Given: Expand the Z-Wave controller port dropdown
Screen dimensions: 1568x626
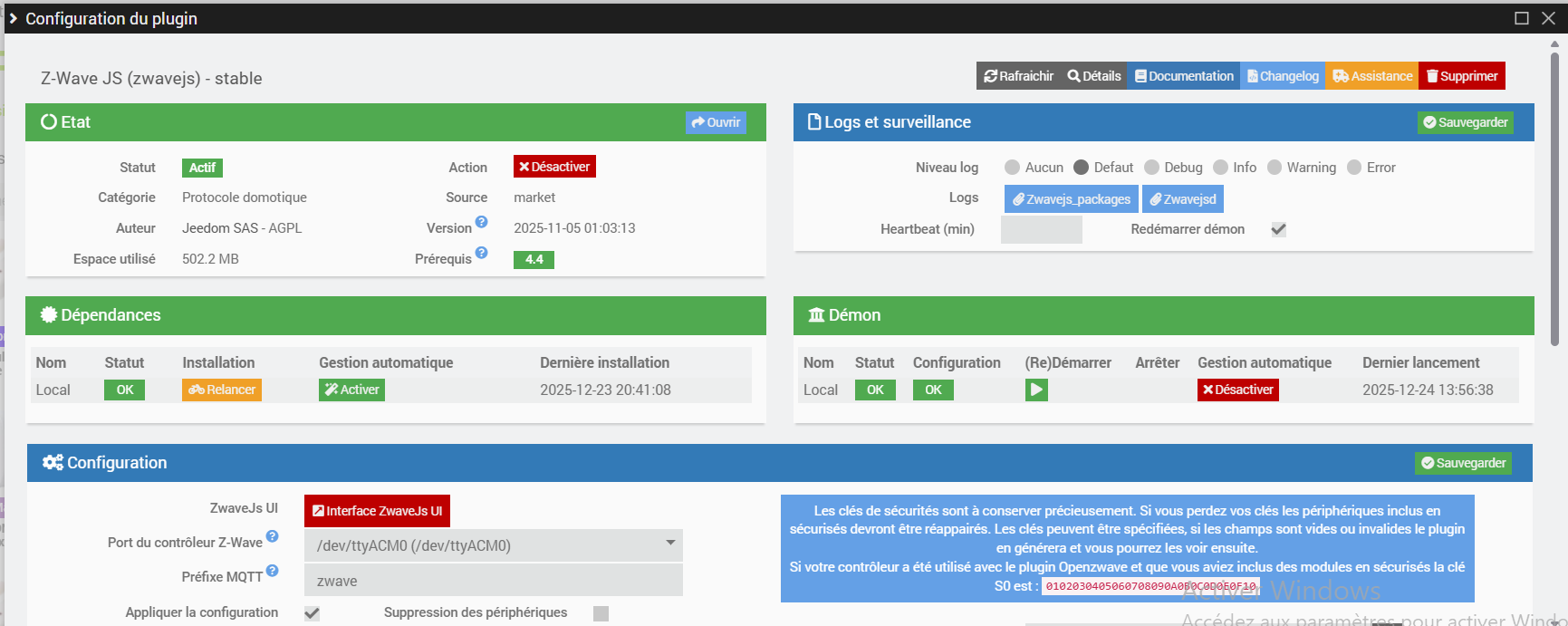Looking at the screenshot, I should click(x=494, y=545).
